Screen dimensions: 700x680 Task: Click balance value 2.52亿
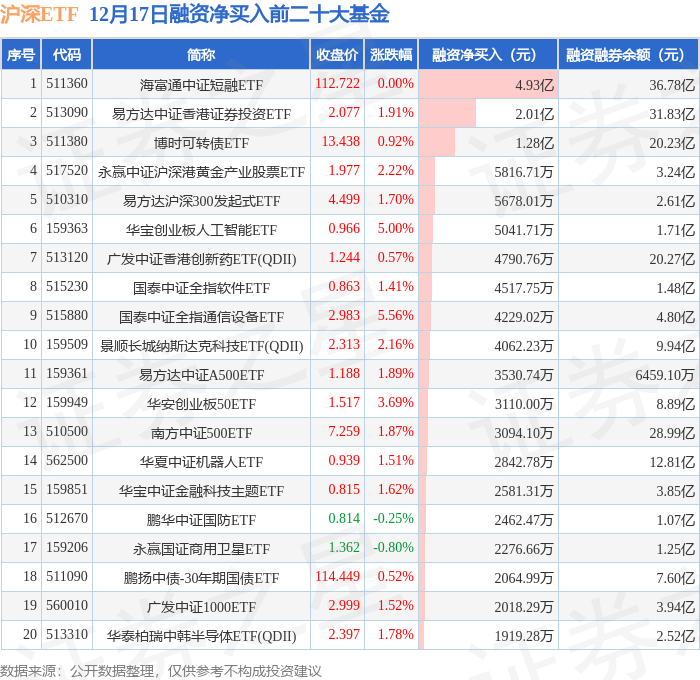675,636
